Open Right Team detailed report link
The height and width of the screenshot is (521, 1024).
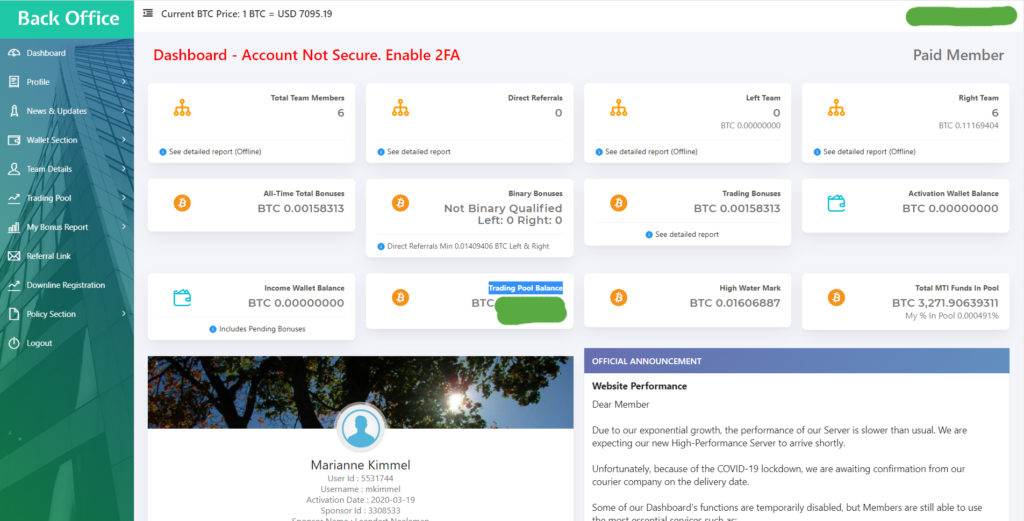(865, 151)
